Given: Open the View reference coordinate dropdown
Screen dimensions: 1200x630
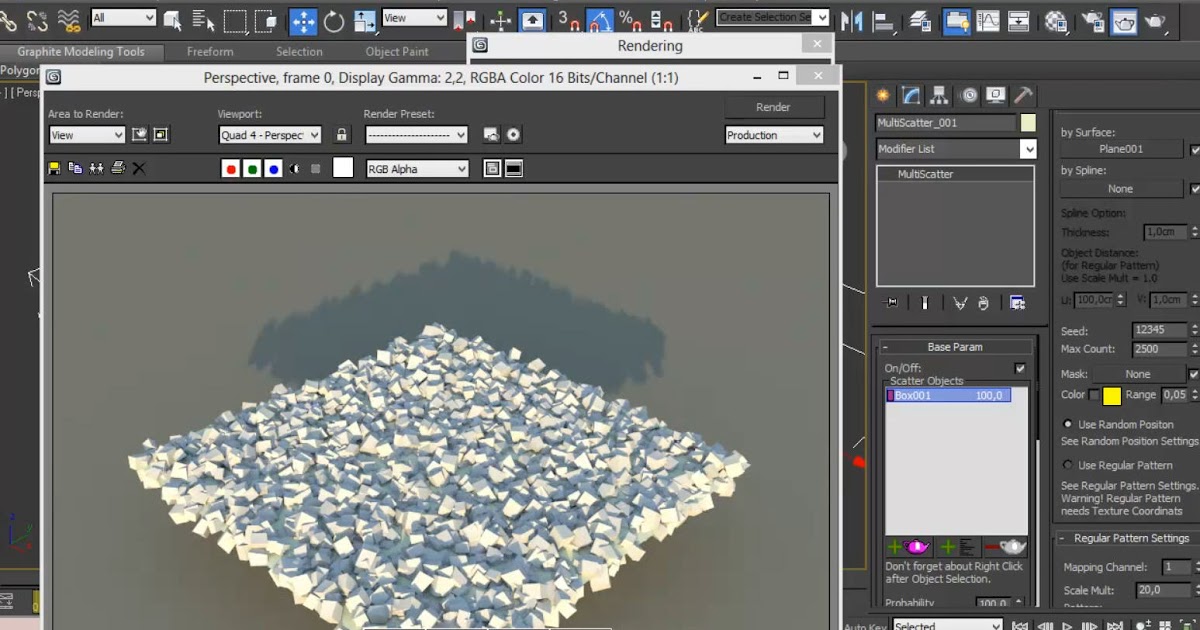Looking at the screenshot, I should 414,18.
